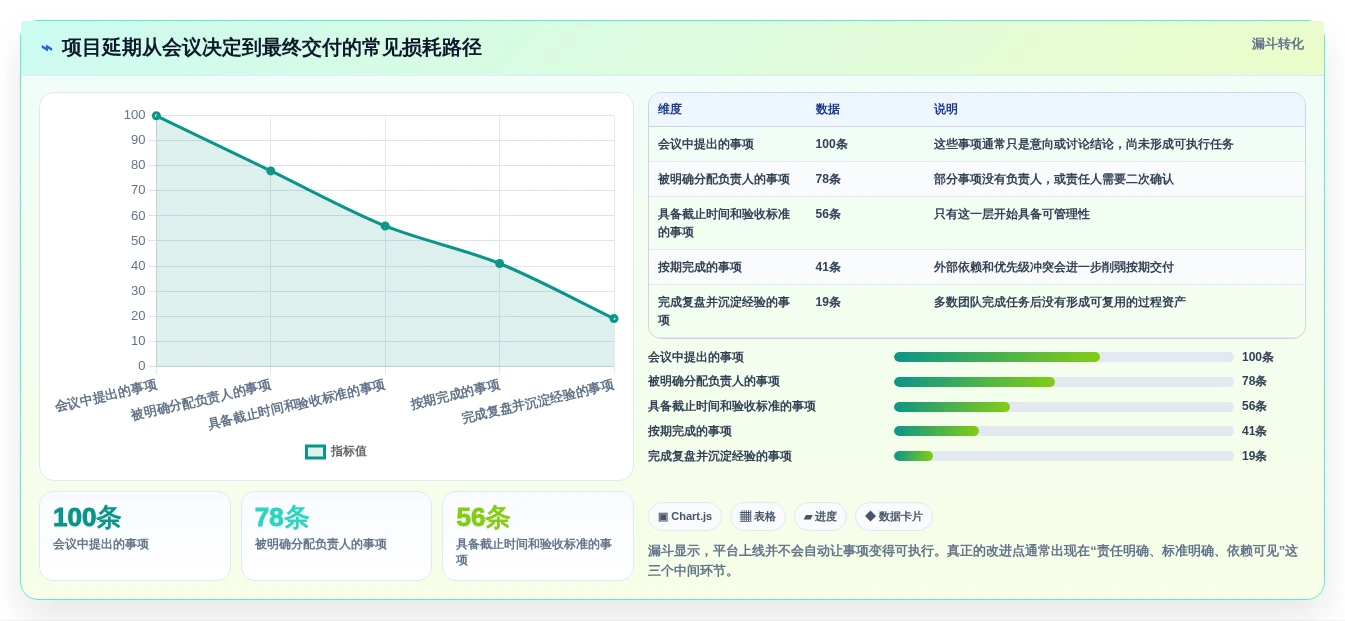The width and height of the screenshot is (1345, 621).
Task: Click the title 项目延期从会议决定到最终交付的常见损耗路径
Action: click(x=272, y=48)
